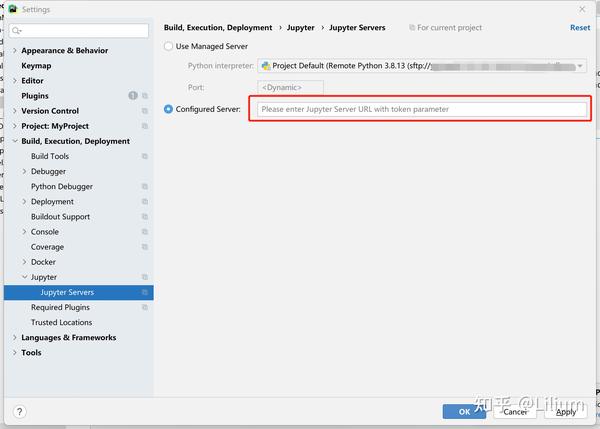The width and height of the screenshot is (600, 429).
Task: Click project-level icon beside Trusted Locations
Action: pos(145,322)
